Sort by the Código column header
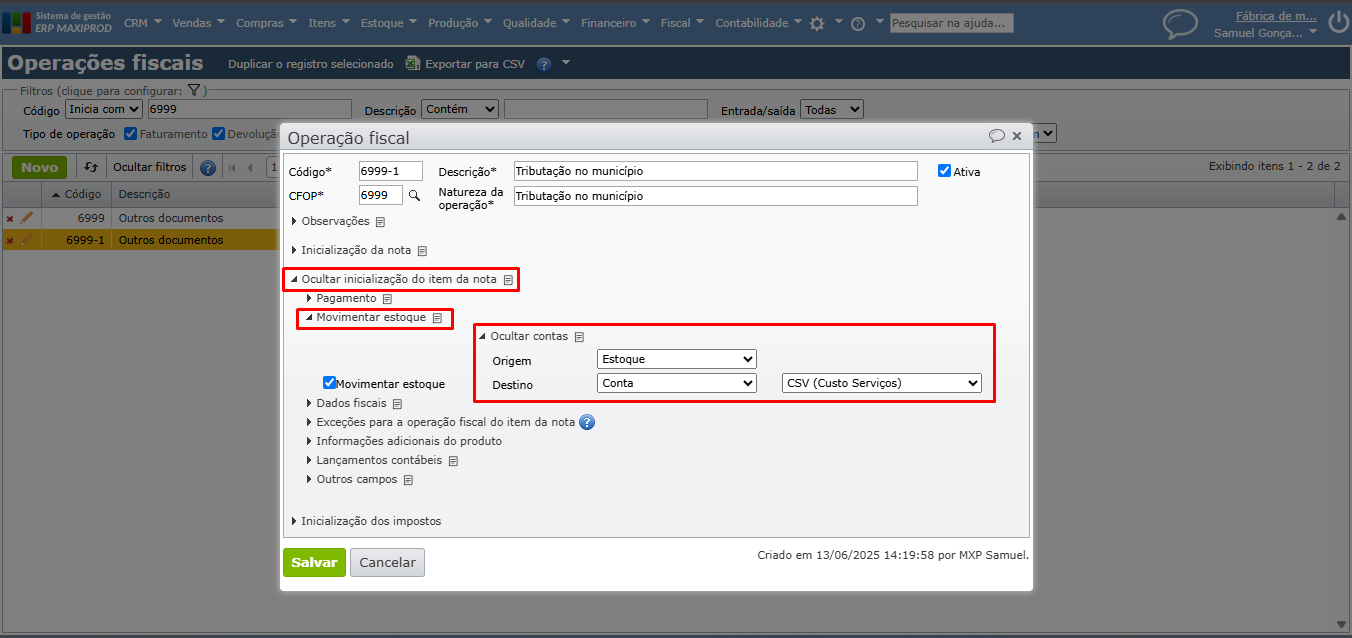The image size is (1352, 638). [77, 194]
